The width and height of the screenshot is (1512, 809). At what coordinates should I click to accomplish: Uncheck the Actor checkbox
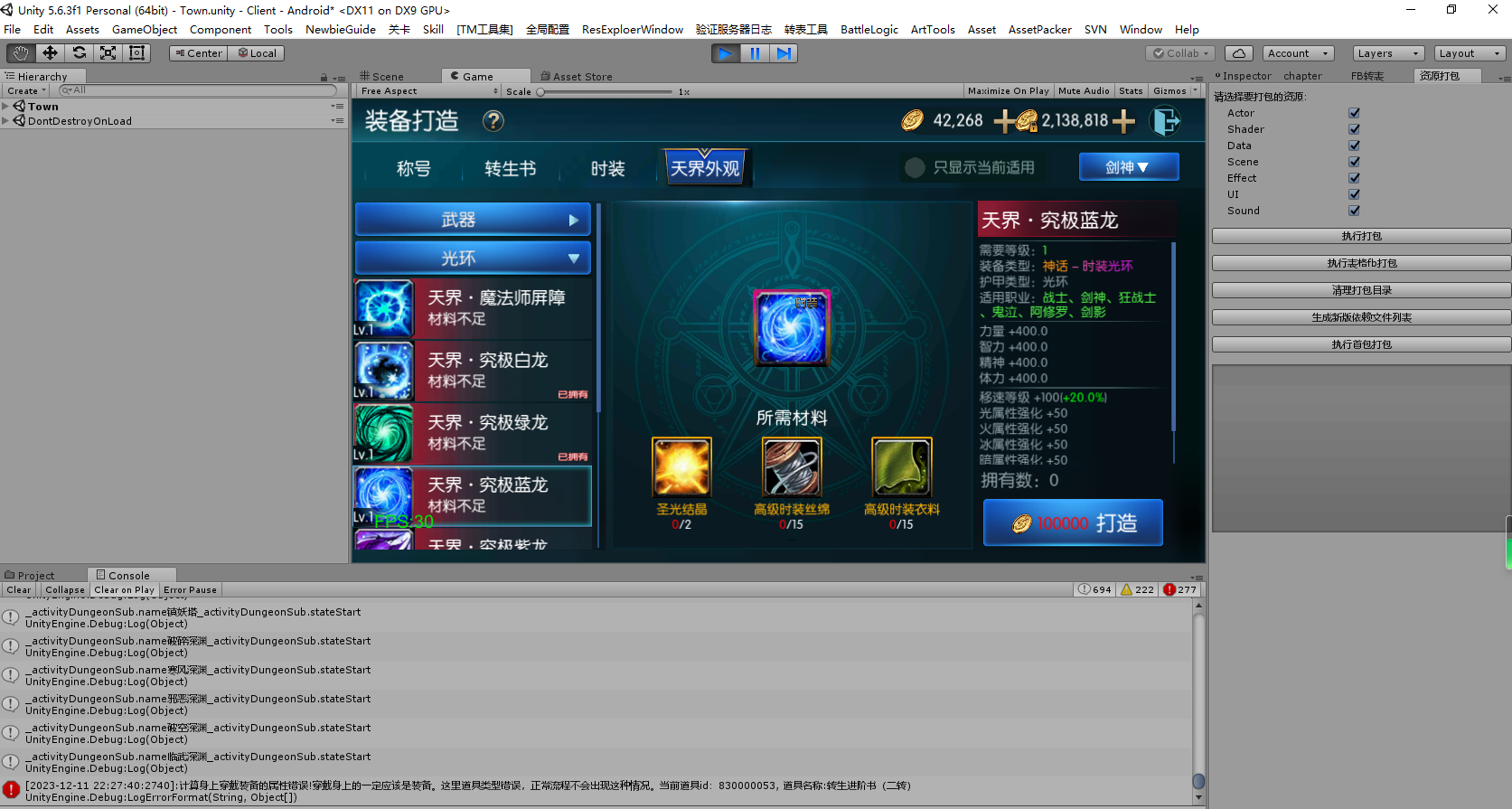[1354, 113]
